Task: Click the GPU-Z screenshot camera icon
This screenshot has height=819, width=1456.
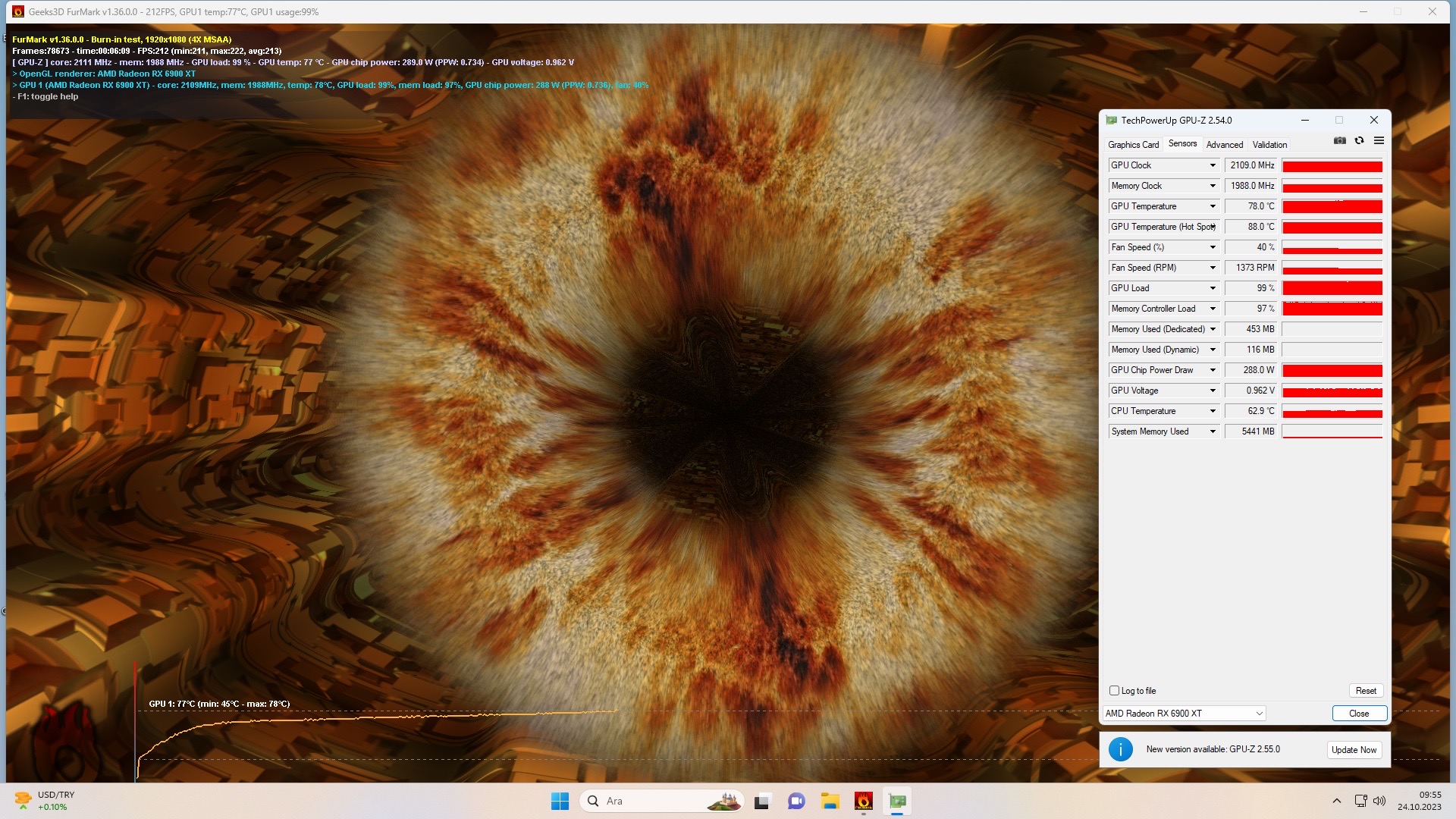Action: pos(1340,141)
